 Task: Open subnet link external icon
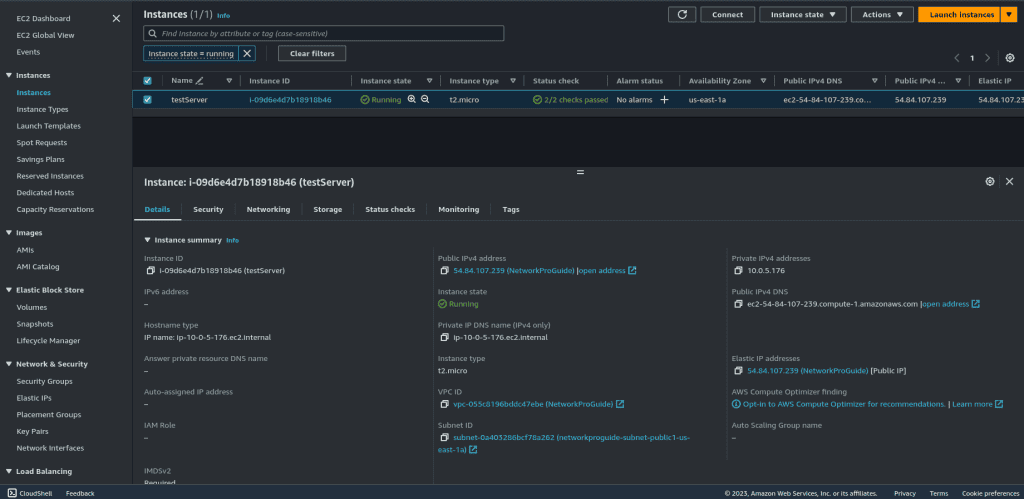[x=473, y=450]
